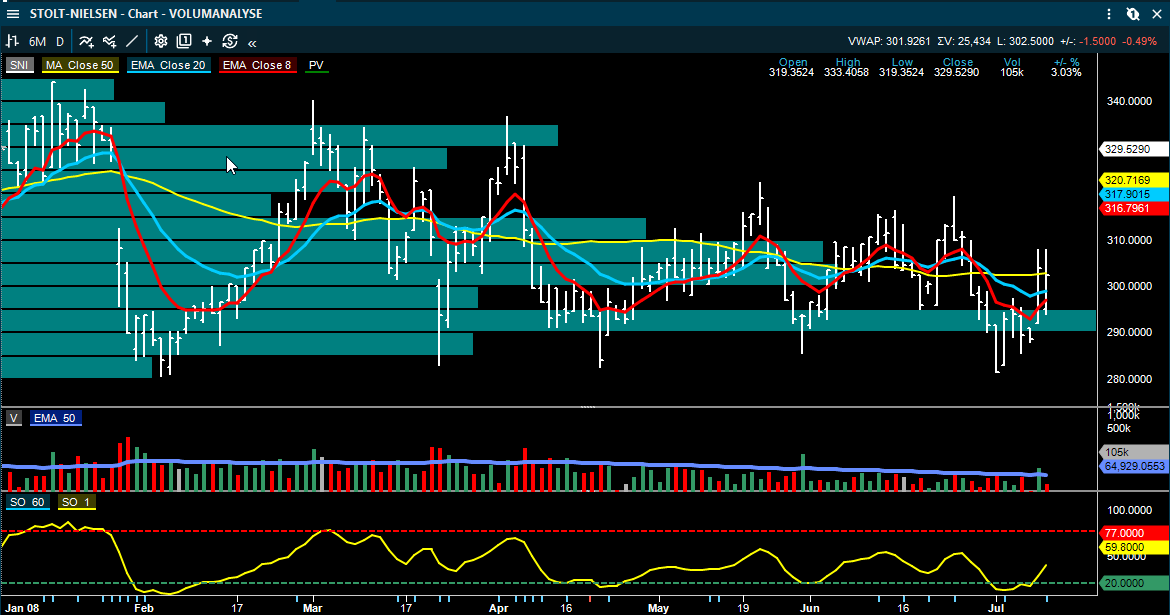Select the MA Close 50 legend label
Screen dimensions: 1170x615
[80, 65]
